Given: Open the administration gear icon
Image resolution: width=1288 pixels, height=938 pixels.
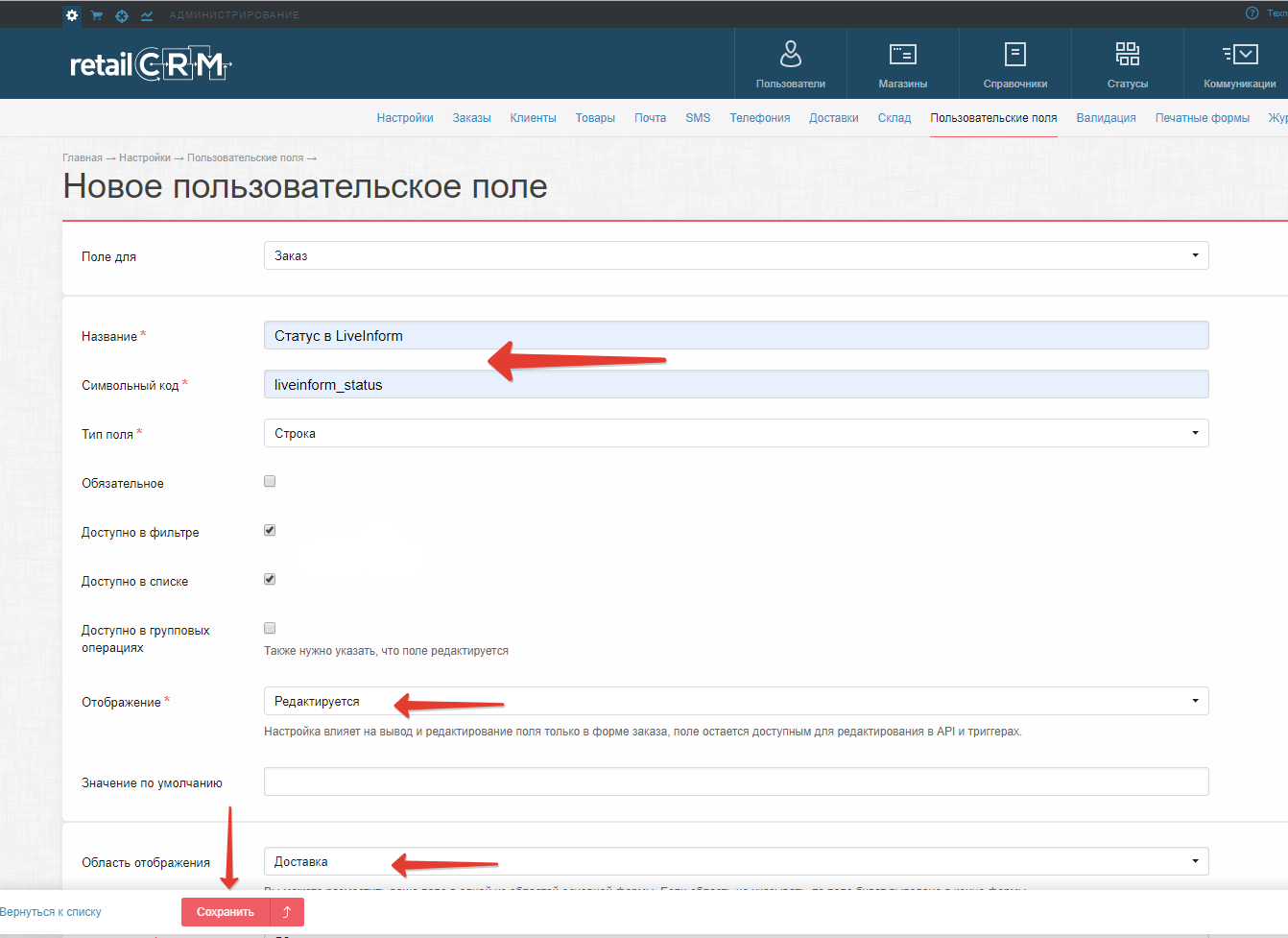Looking at the screenshot, I should pos(72,15).
